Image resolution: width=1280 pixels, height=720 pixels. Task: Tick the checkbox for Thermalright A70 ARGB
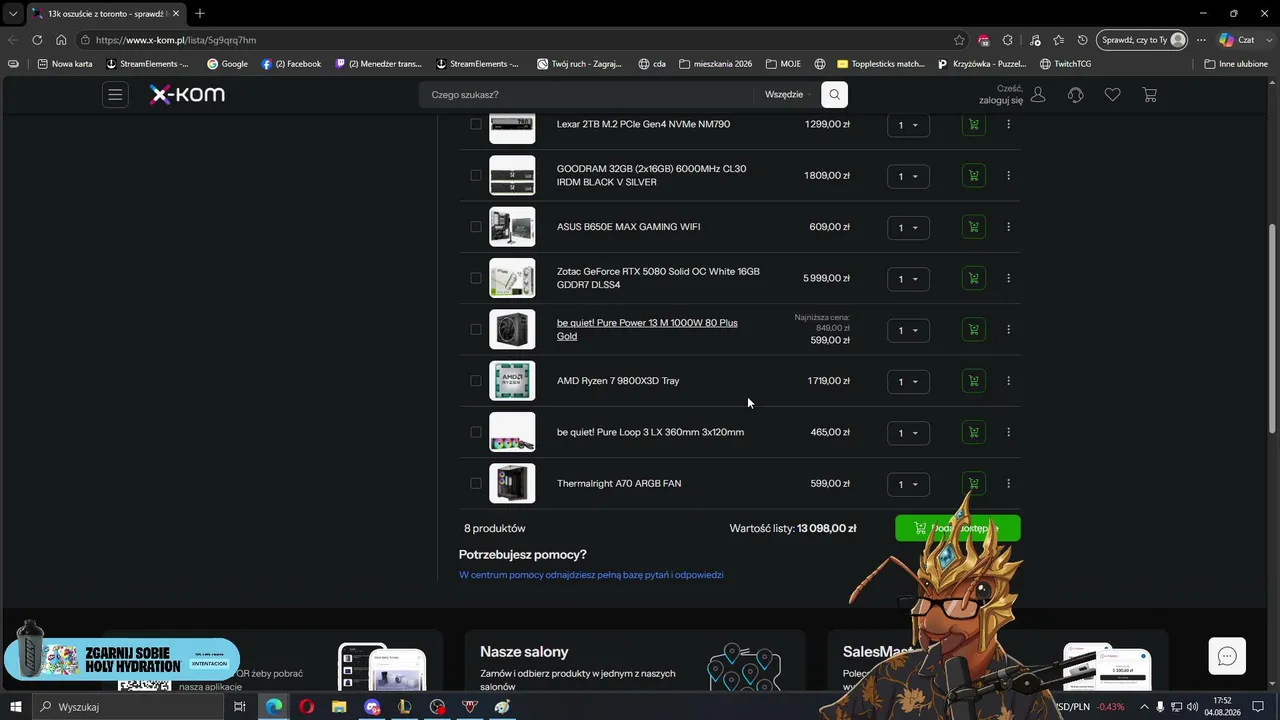coord(476,483)
